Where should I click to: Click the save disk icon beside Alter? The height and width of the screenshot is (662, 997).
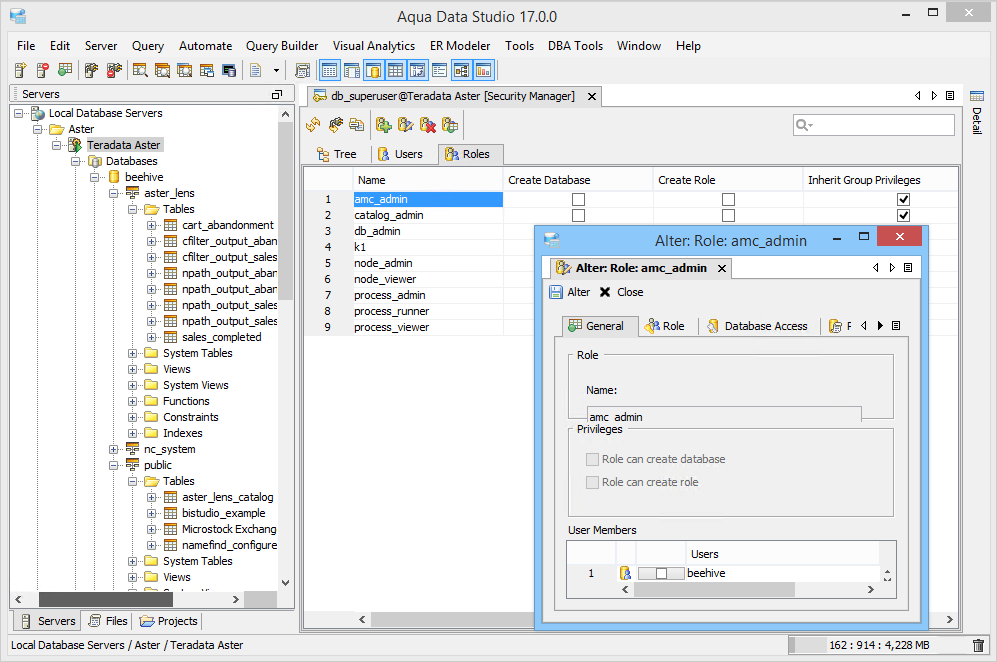(x=556, y=292)
